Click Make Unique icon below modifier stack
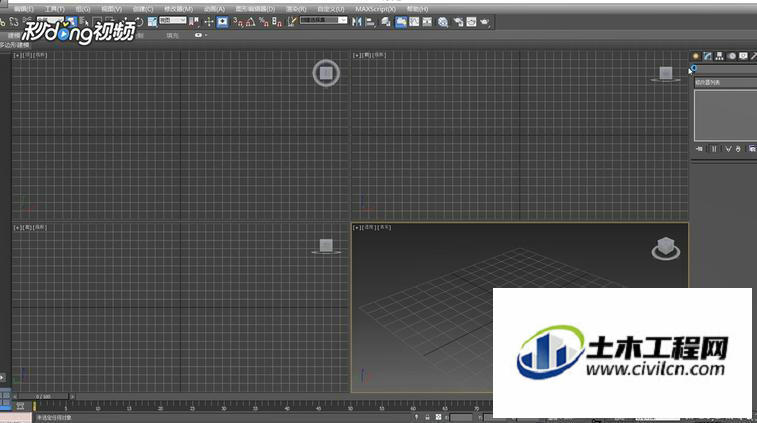This screenshot has width=757, height=423. pyautogui.click(x=728, y=149)
